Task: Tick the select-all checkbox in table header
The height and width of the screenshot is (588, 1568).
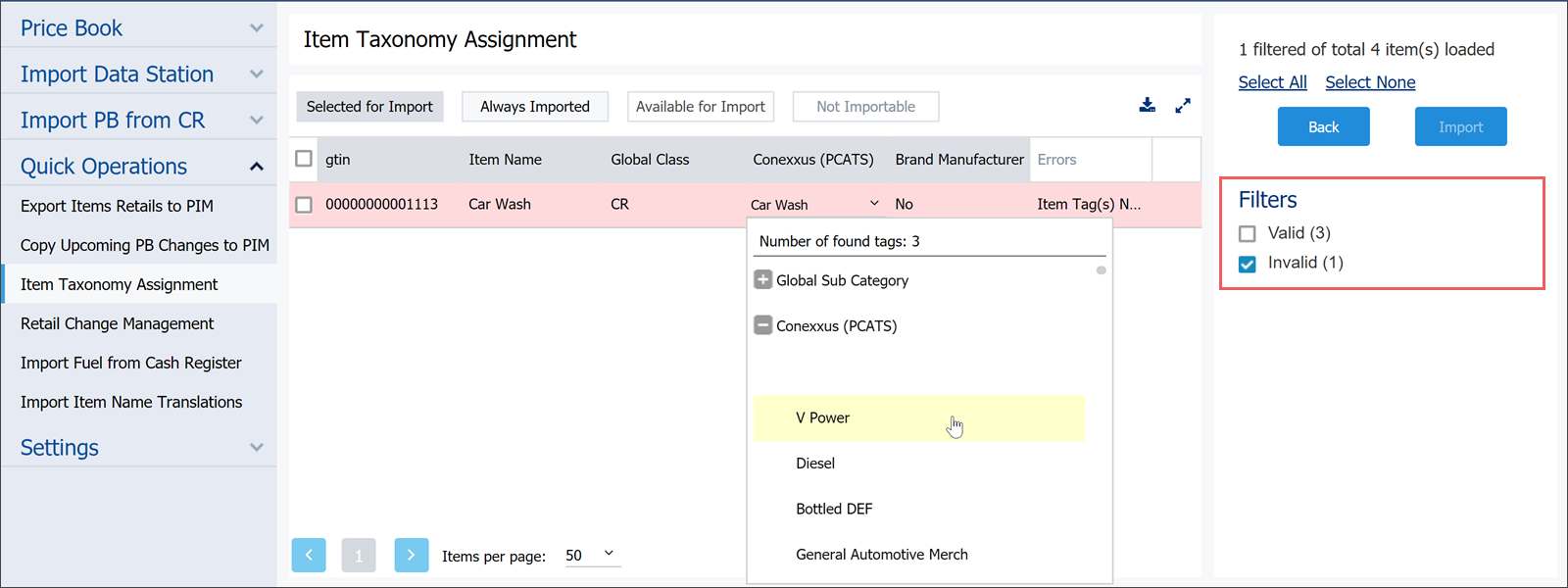Action: click(x=304, y=159)
